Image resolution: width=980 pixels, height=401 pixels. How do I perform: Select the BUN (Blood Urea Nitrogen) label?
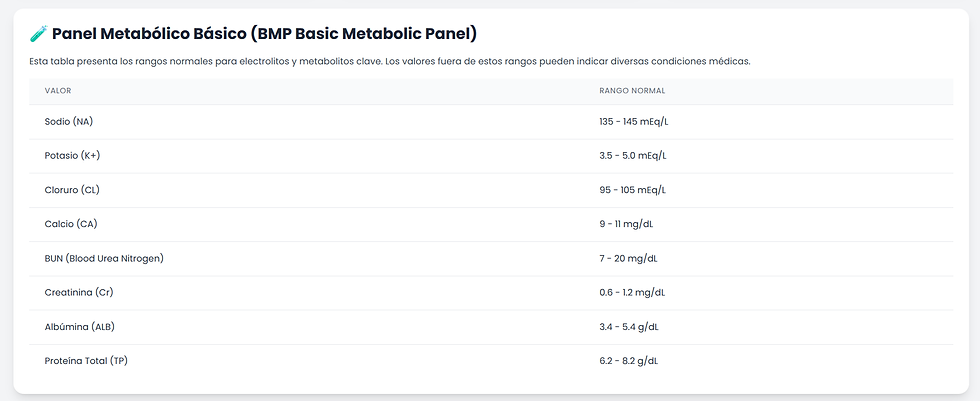tap(104, 258)
